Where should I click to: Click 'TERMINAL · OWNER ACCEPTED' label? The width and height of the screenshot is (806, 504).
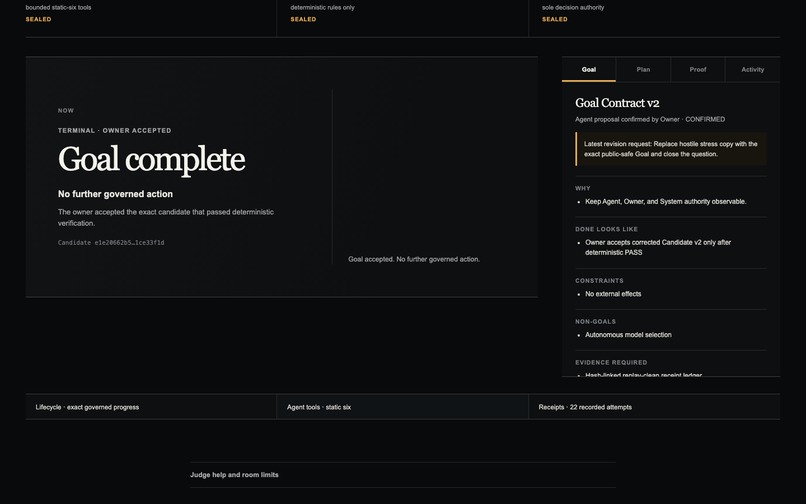115,131
